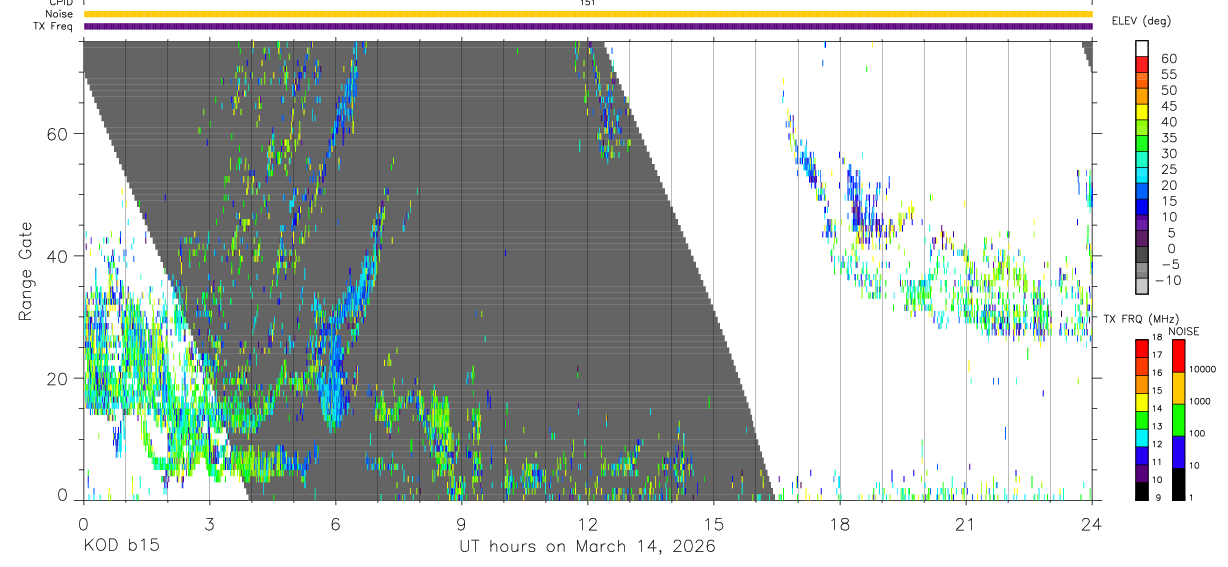The height and width of the screenshot is (567, 1228).
Task: Select the green segment of NOISE colorbar
Action: click(1178, 420)
